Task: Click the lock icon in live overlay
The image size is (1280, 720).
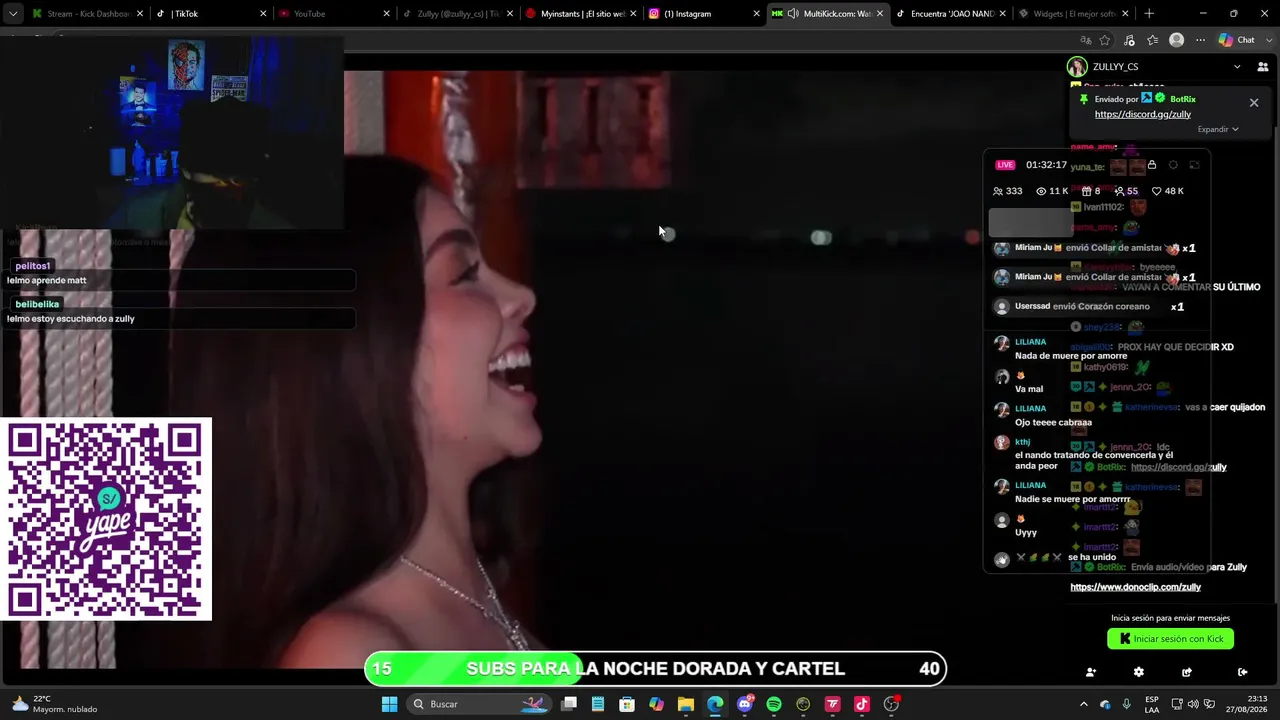Action: coord(1152,165)
